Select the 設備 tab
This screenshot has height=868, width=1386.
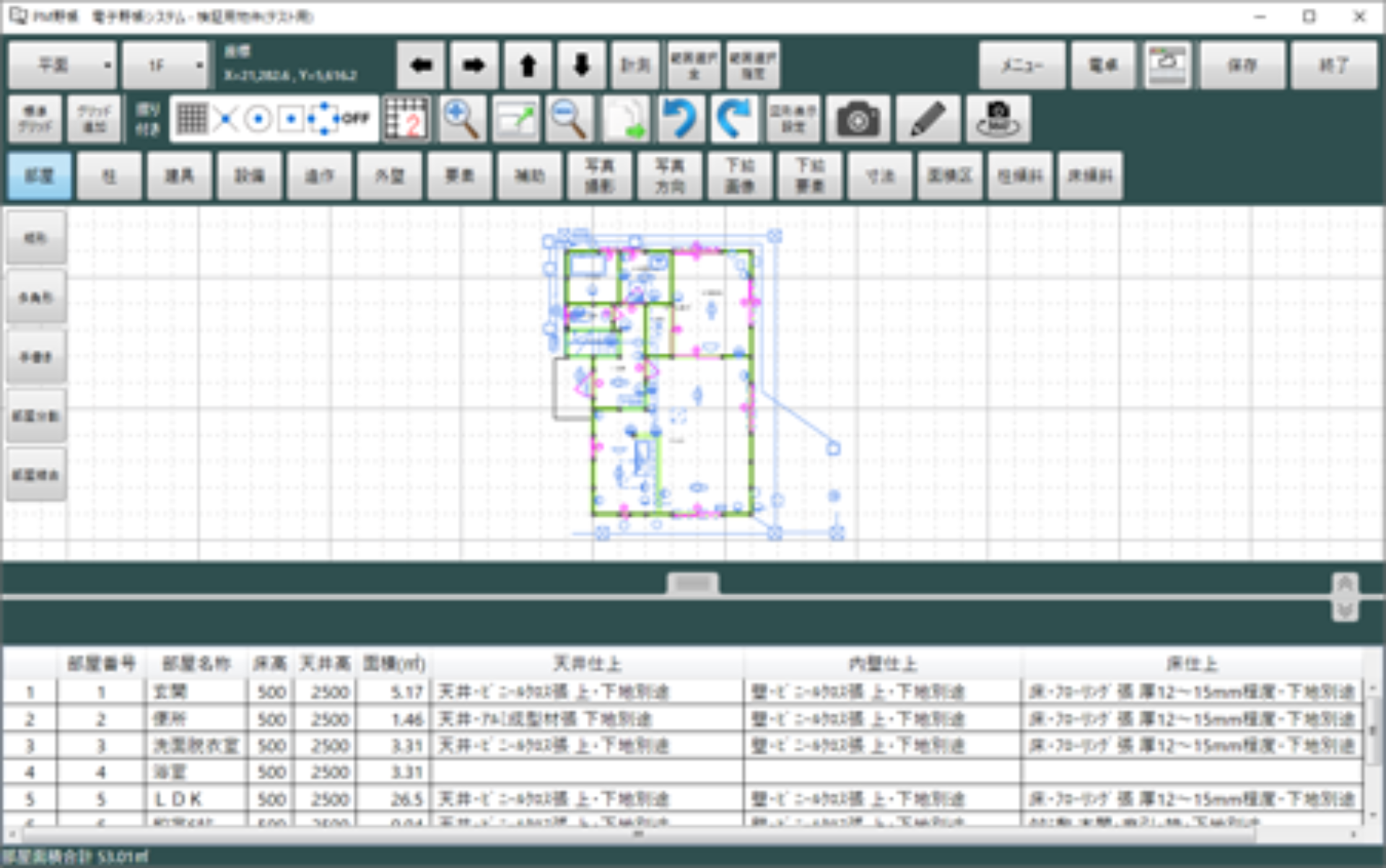point(249,175)
